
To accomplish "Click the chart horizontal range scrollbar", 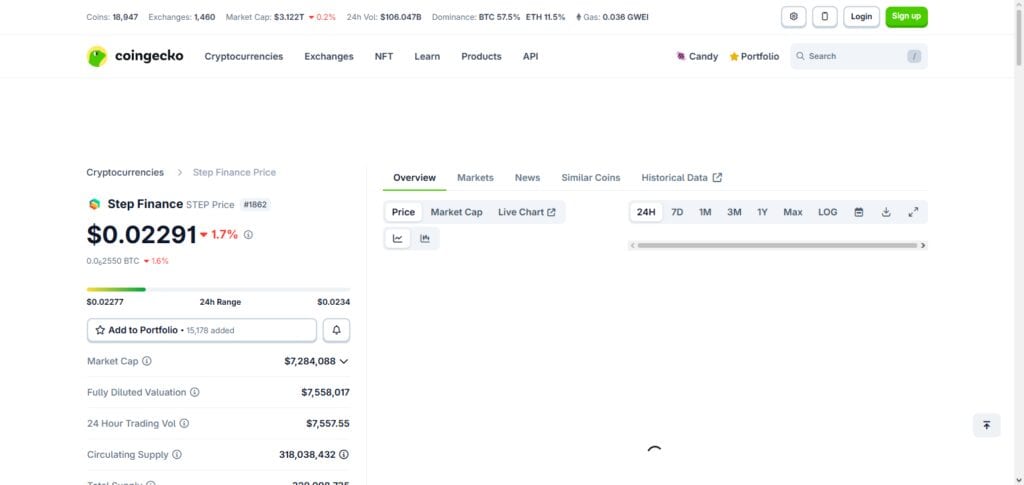I will (x=777, y=245).
